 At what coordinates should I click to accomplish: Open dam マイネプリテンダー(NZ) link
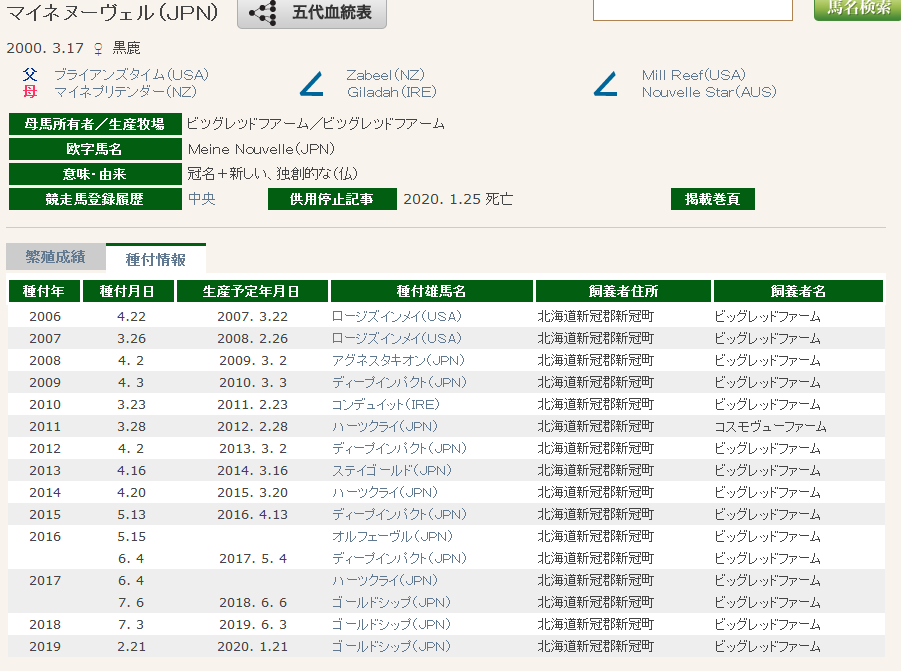click(x=125, y=92)
